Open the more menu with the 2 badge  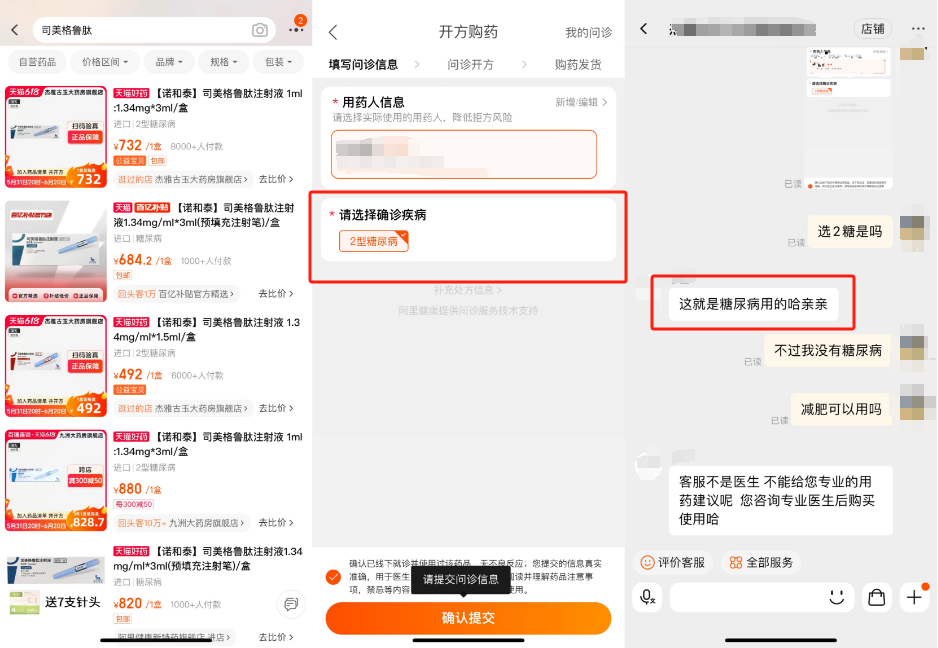[296, 28]
